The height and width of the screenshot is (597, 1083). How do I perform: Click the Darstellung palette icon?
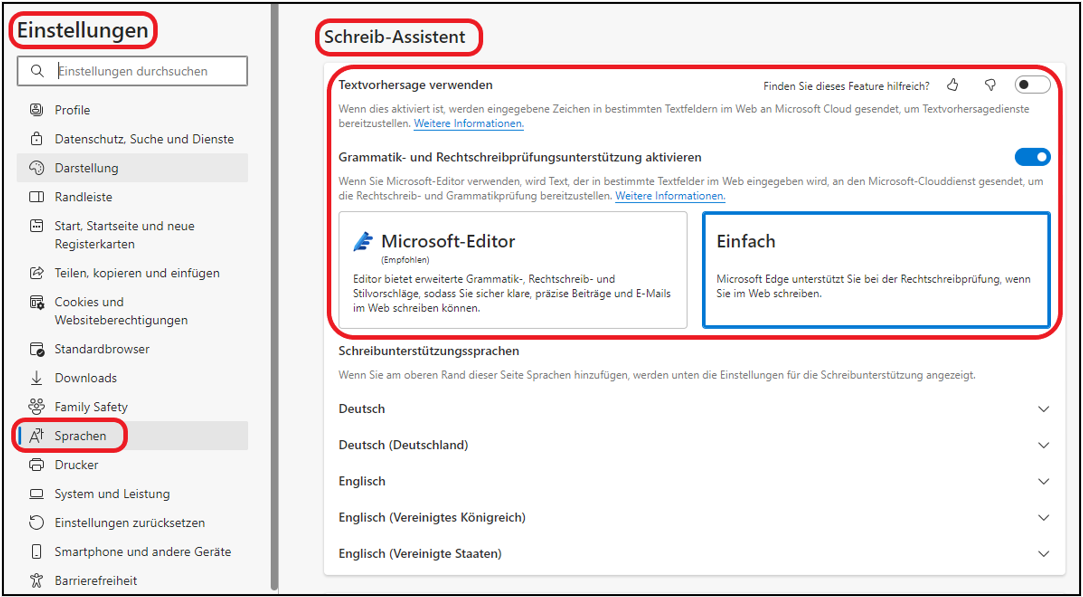point(37,168)
